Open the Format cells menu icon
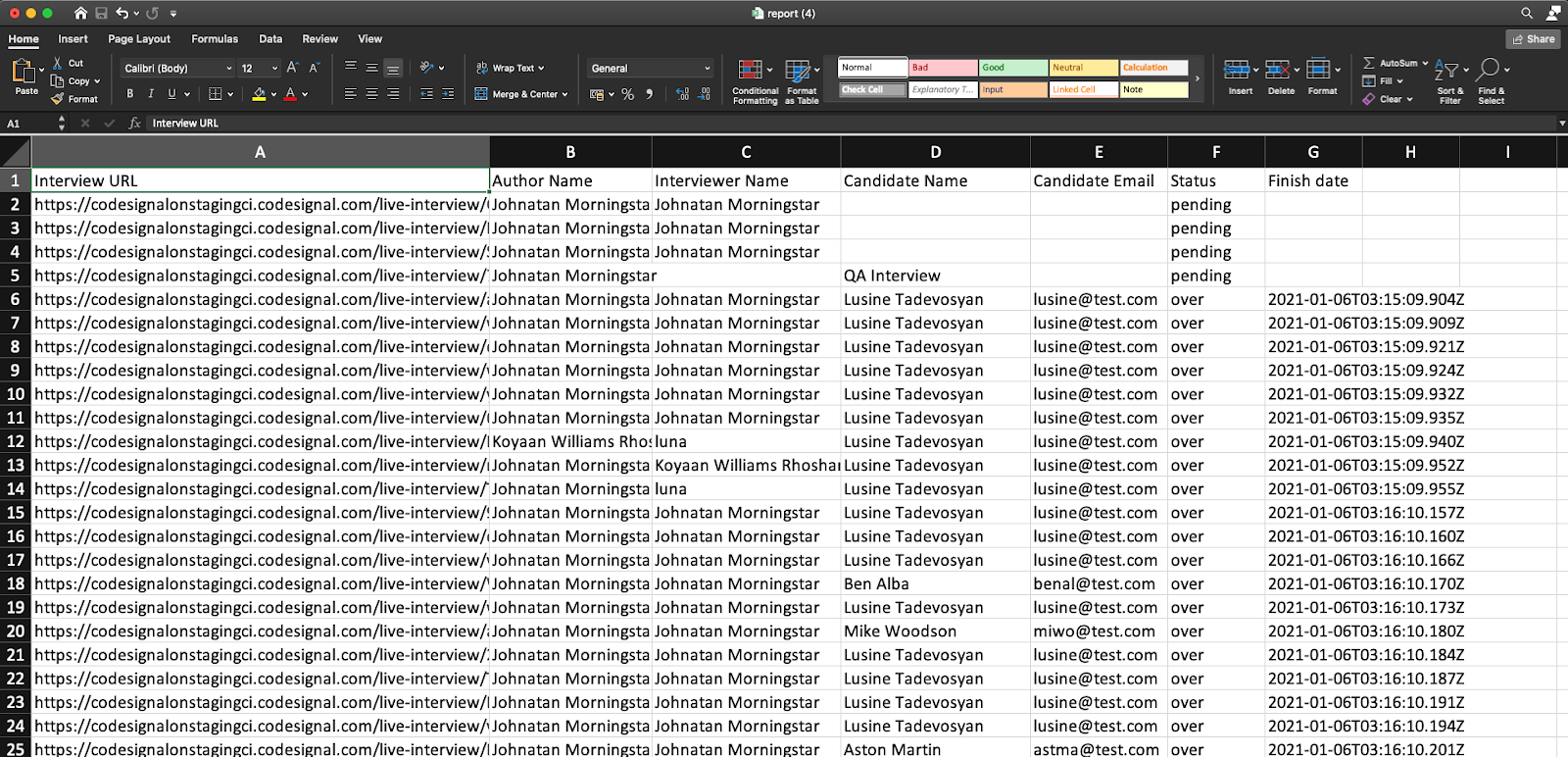This screenshot has width=1568, height=757. [1318, 70]
